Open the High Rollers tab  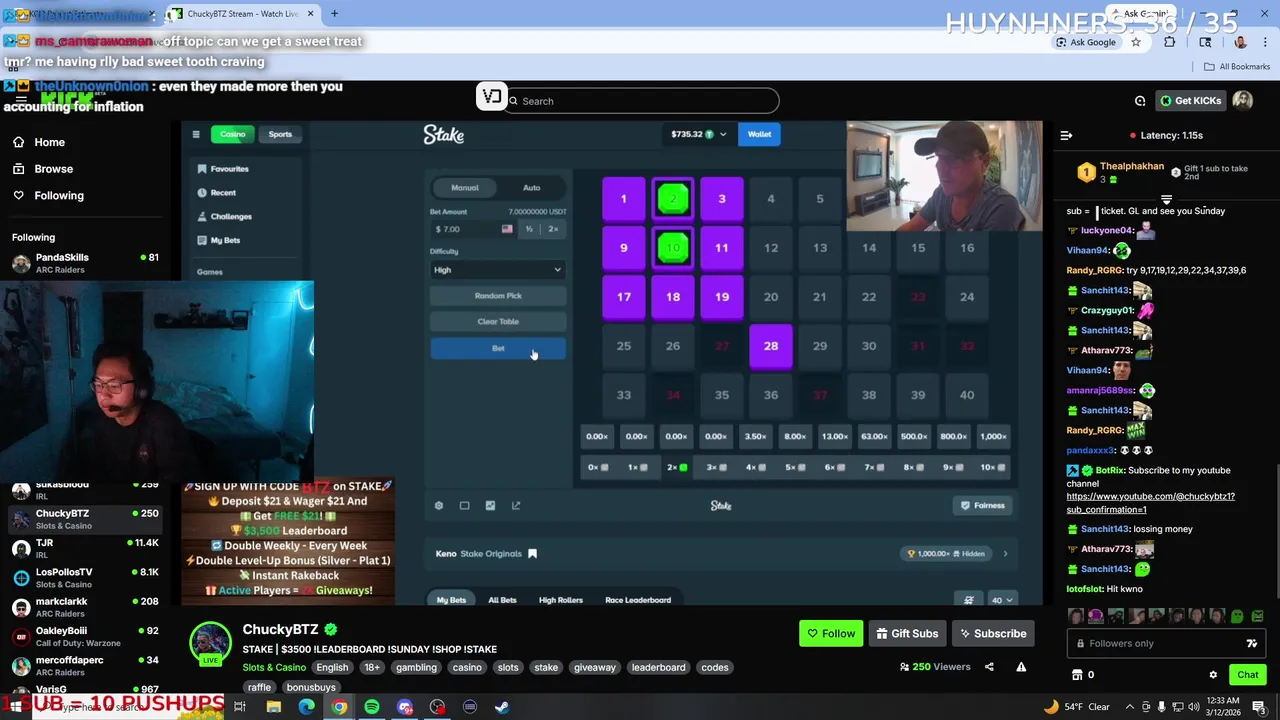561,600
